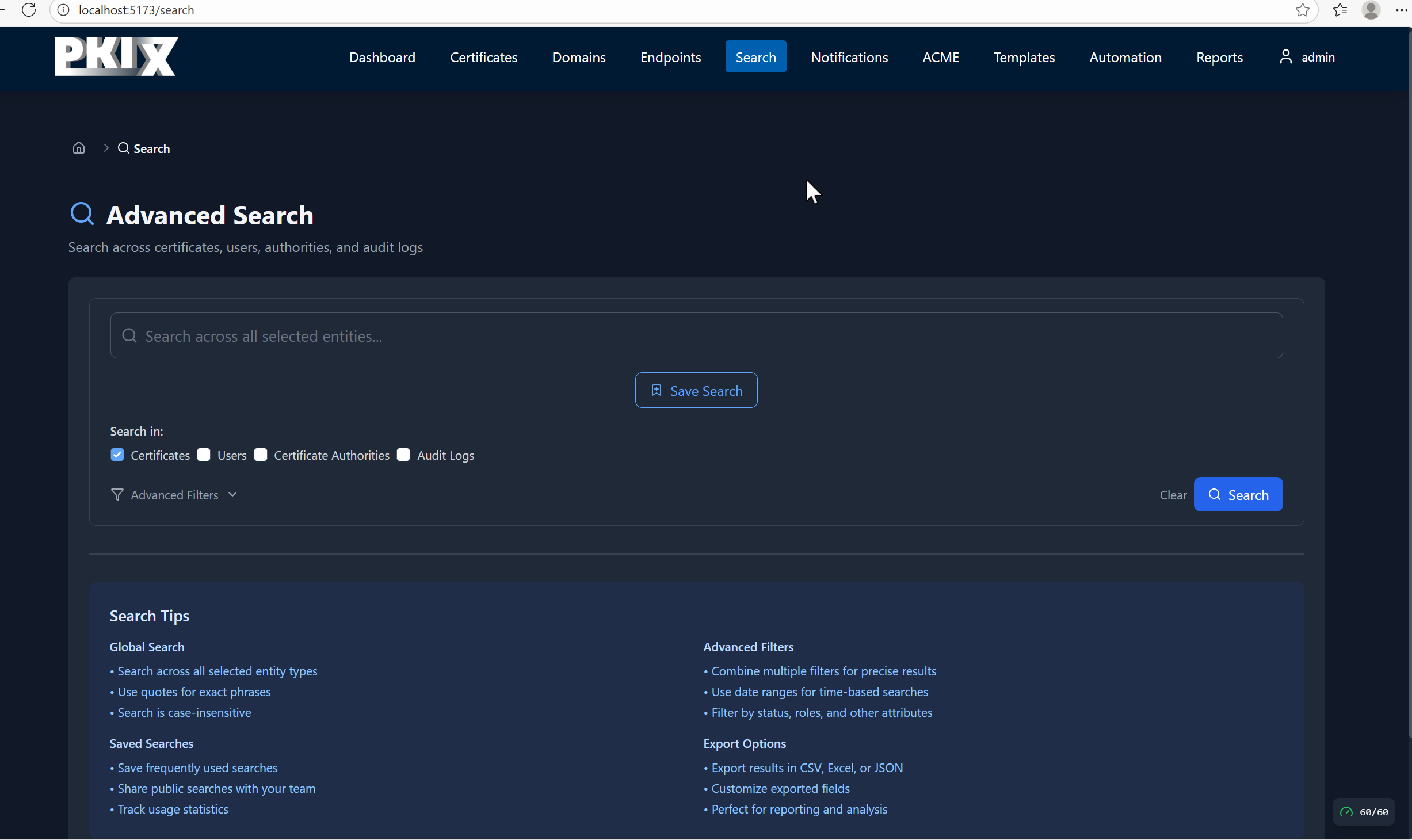Click the PKIX logo
This screenshot has height=840, width=1412.
tap(116, 56)
